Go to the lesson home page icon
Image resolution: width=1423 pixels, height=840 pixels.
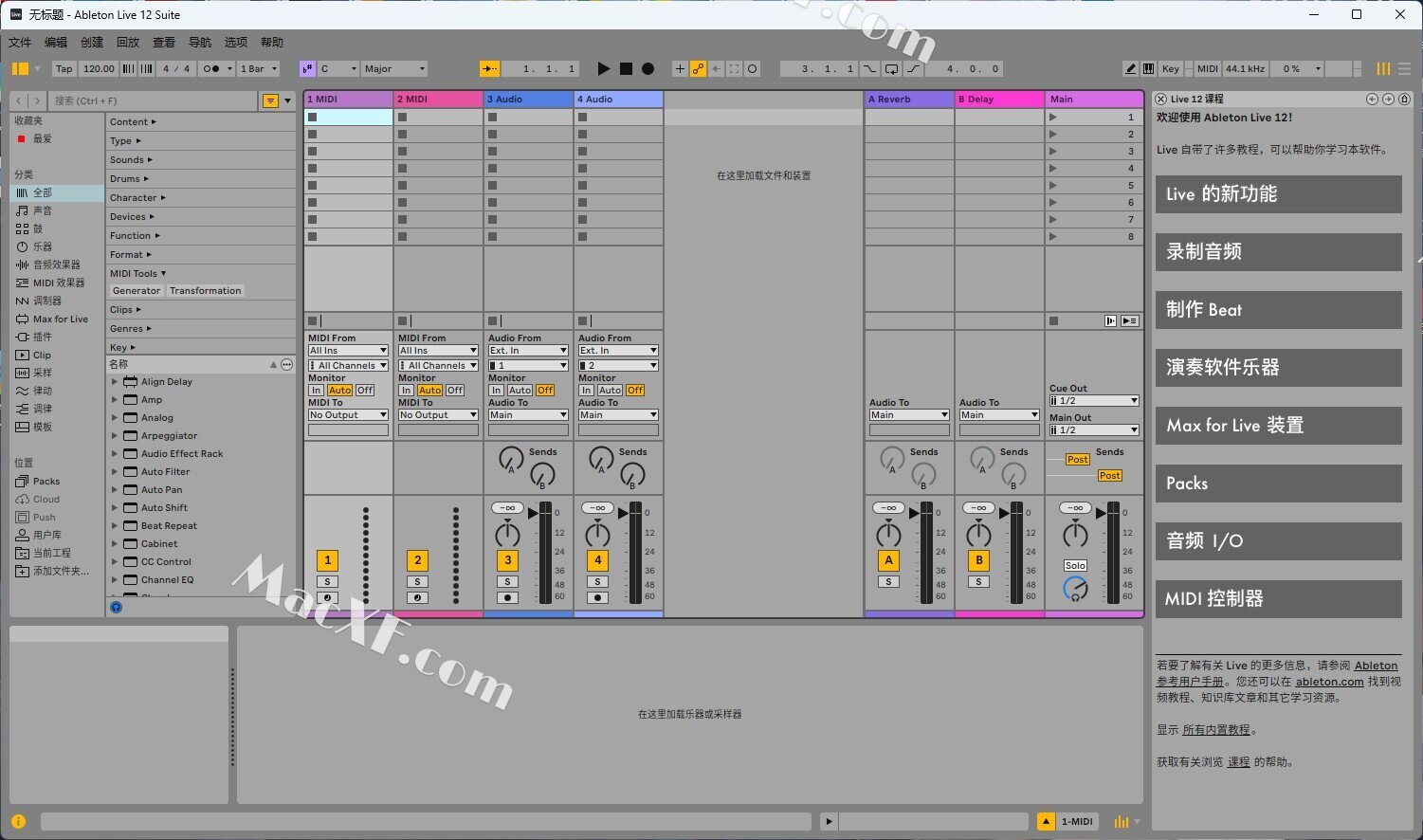coord(1404,99)
